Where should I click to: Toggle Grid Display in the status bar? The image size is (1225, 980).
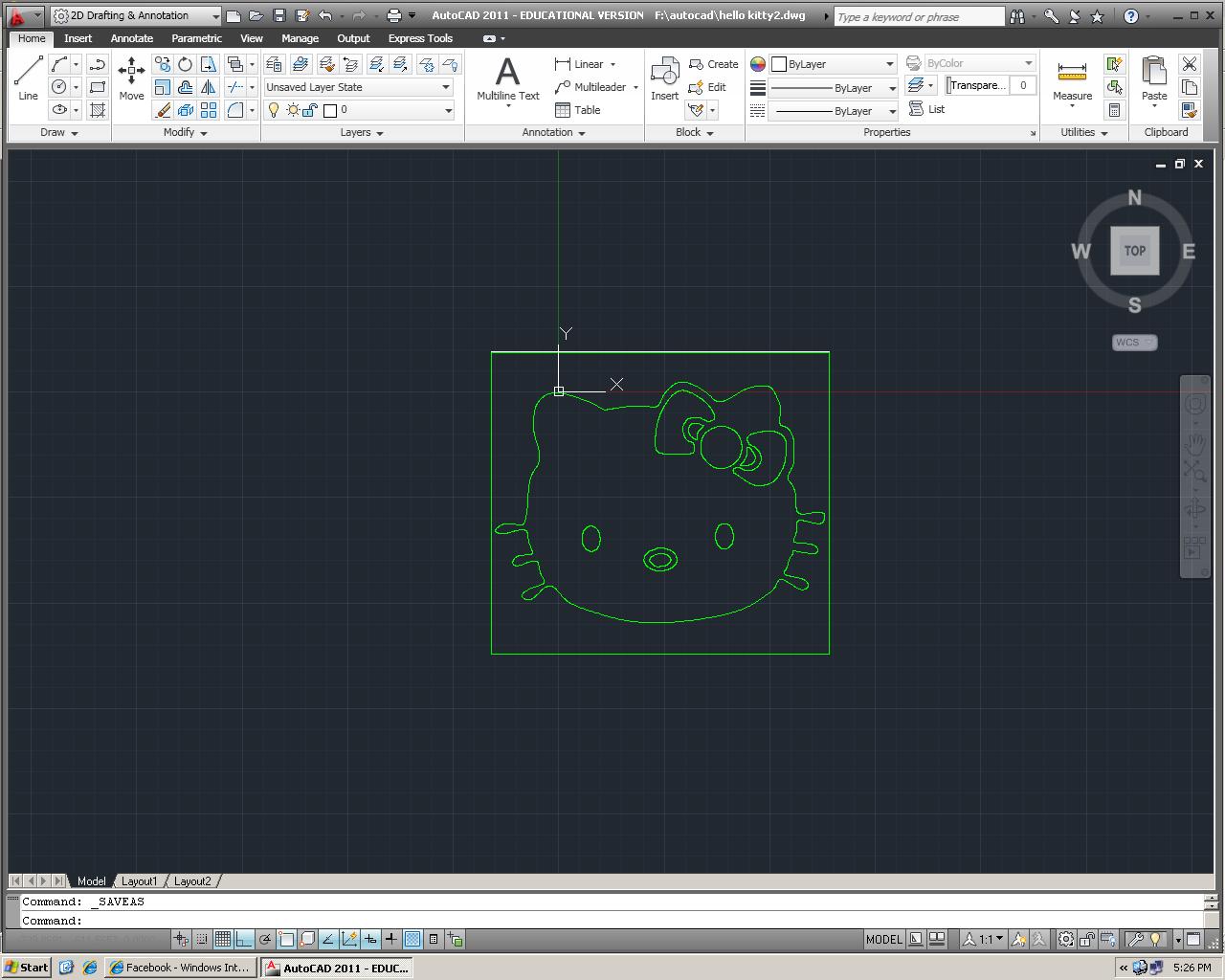[x=224, y=939]
